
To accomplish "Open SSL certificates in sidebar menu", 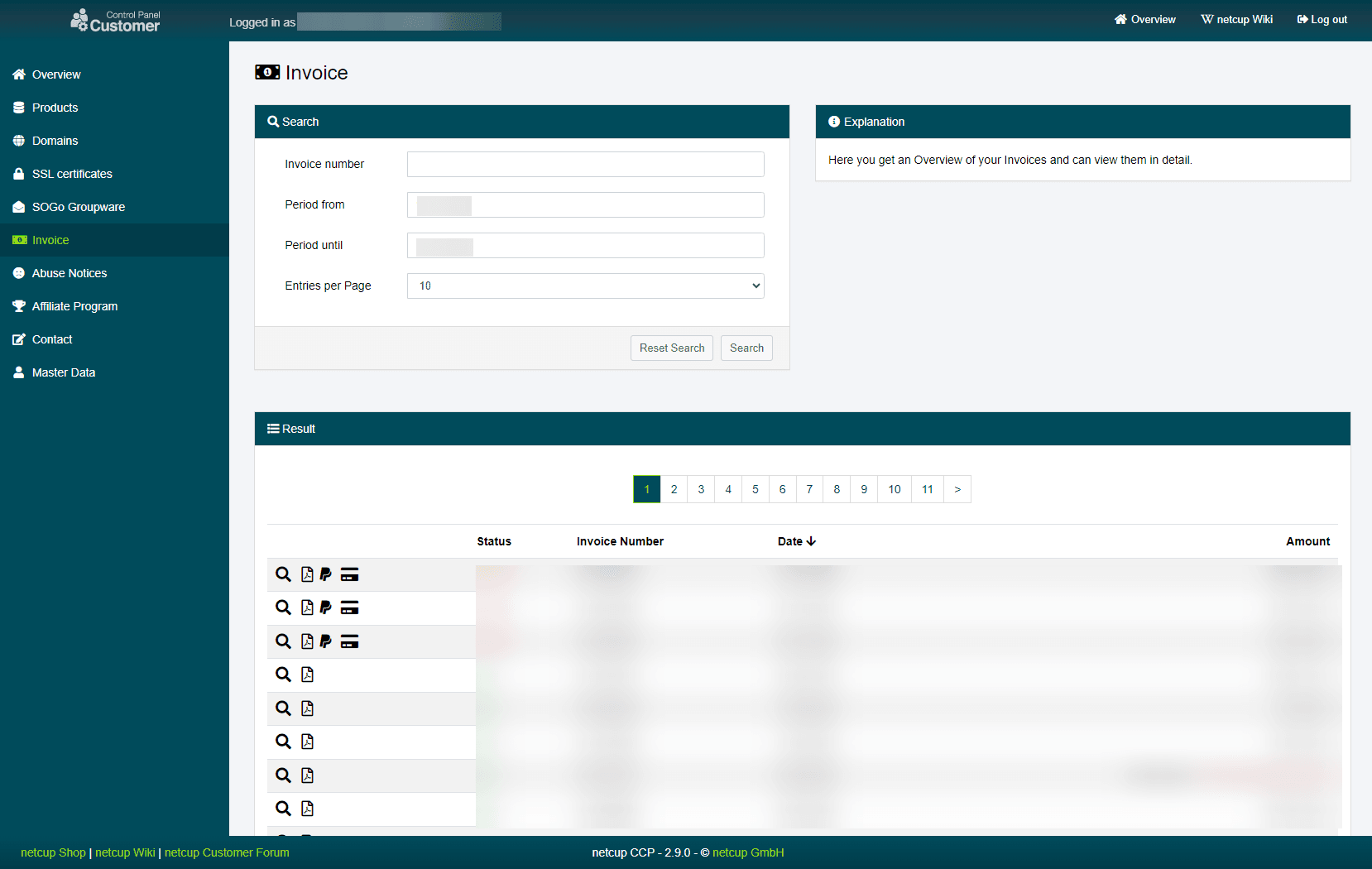I will [72, 174].
